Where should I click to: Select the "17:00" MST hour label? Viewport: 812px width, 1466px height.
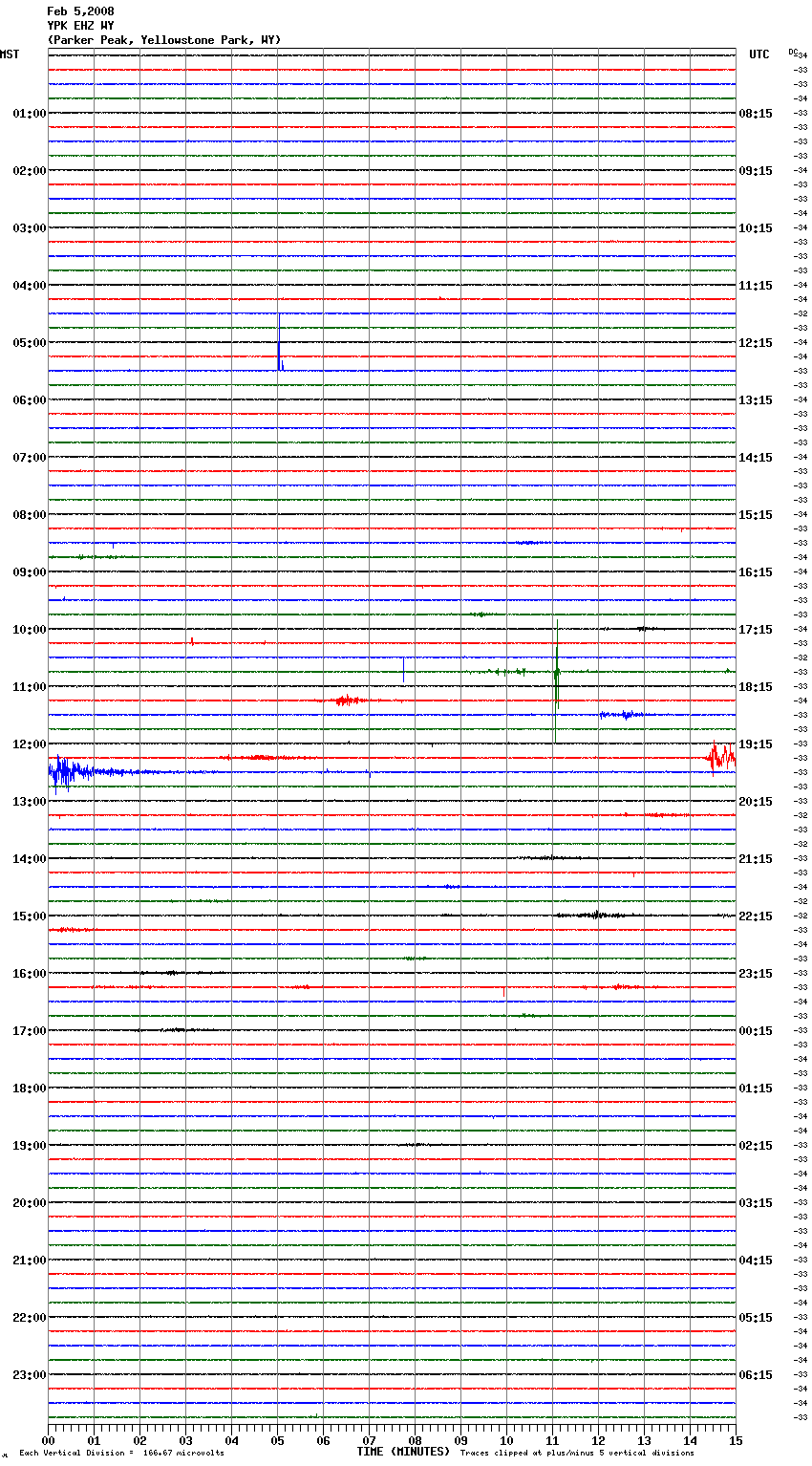click(30, 1031)
